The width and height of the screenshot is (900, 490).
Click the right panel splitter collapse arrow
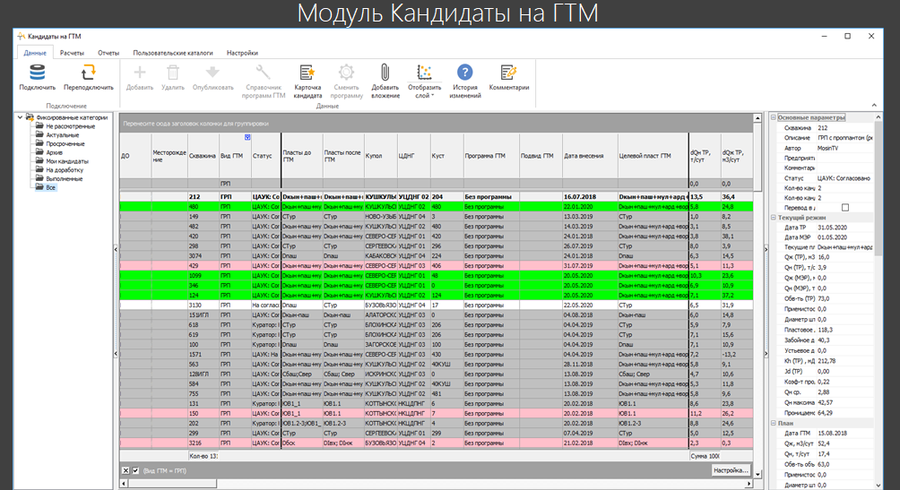click(766, 249)
